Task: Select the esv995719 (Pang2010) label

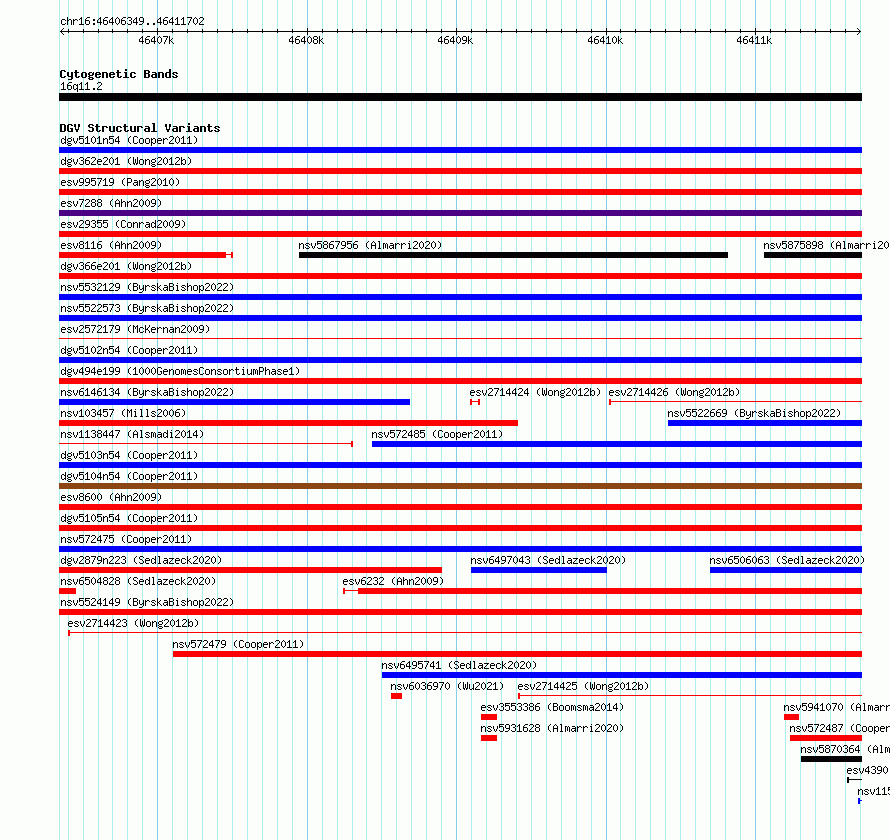Action: 120,182
